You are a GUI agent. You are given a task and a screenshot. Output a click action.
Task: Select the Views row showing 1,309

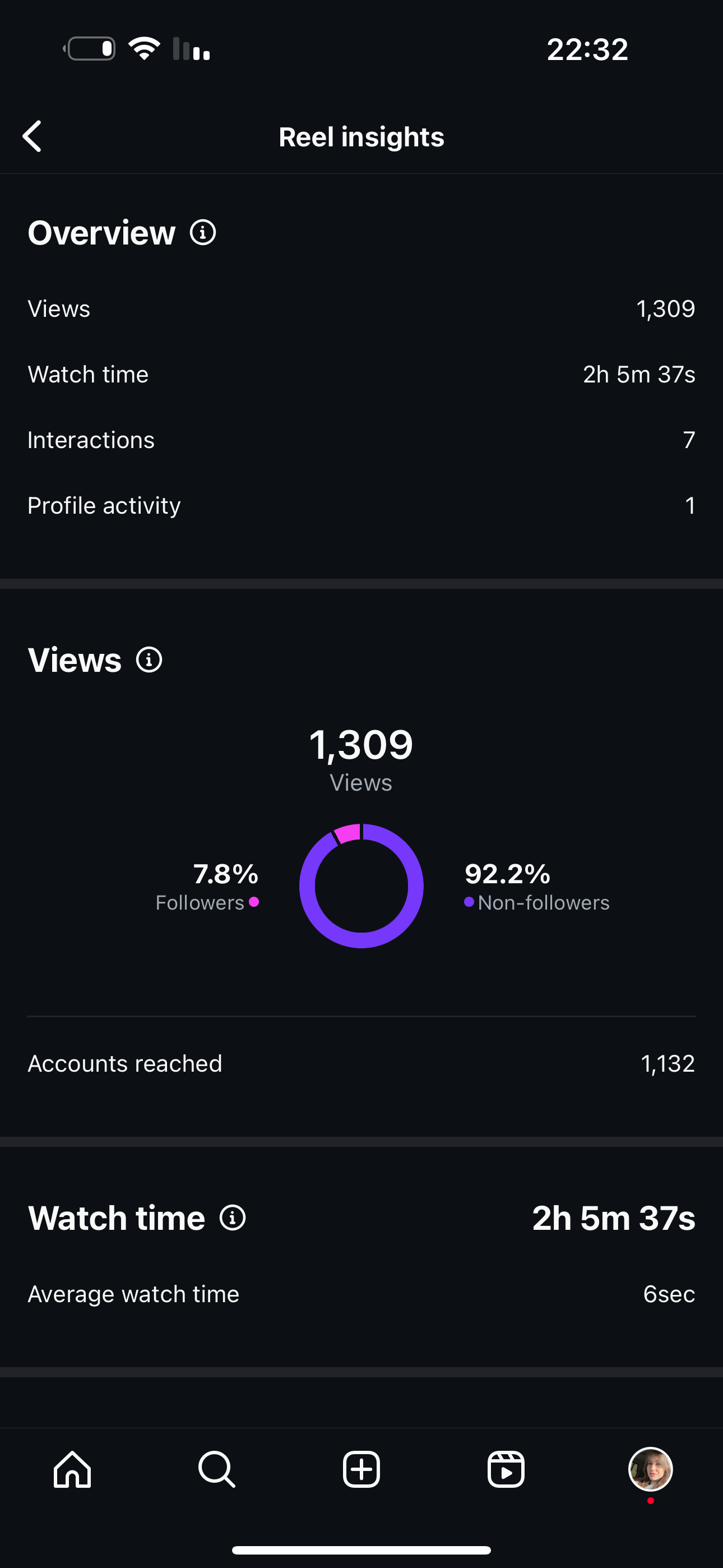point(361,309)
